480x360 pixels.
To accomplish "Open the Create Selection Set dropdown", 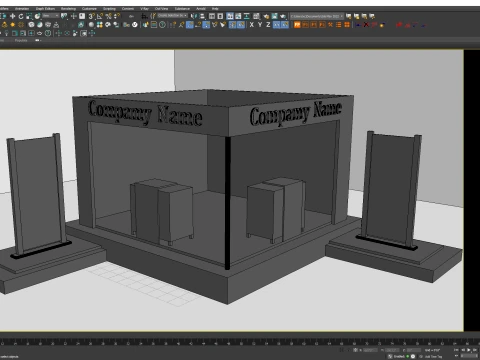I will [x=172, y=16].
